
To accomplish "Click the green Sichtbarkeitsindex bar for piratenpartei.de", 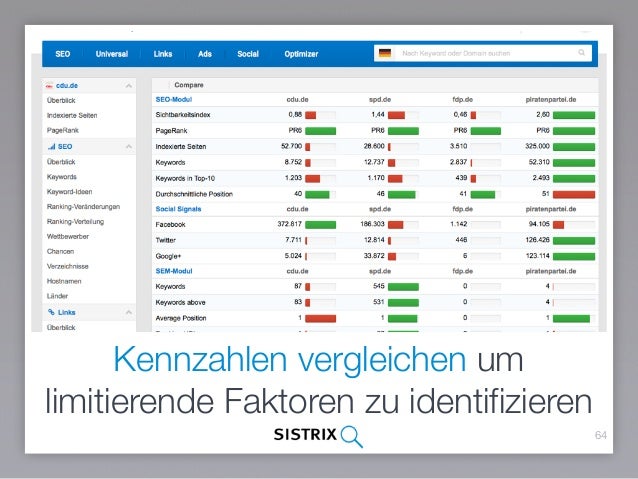I will tap(574, 115).
